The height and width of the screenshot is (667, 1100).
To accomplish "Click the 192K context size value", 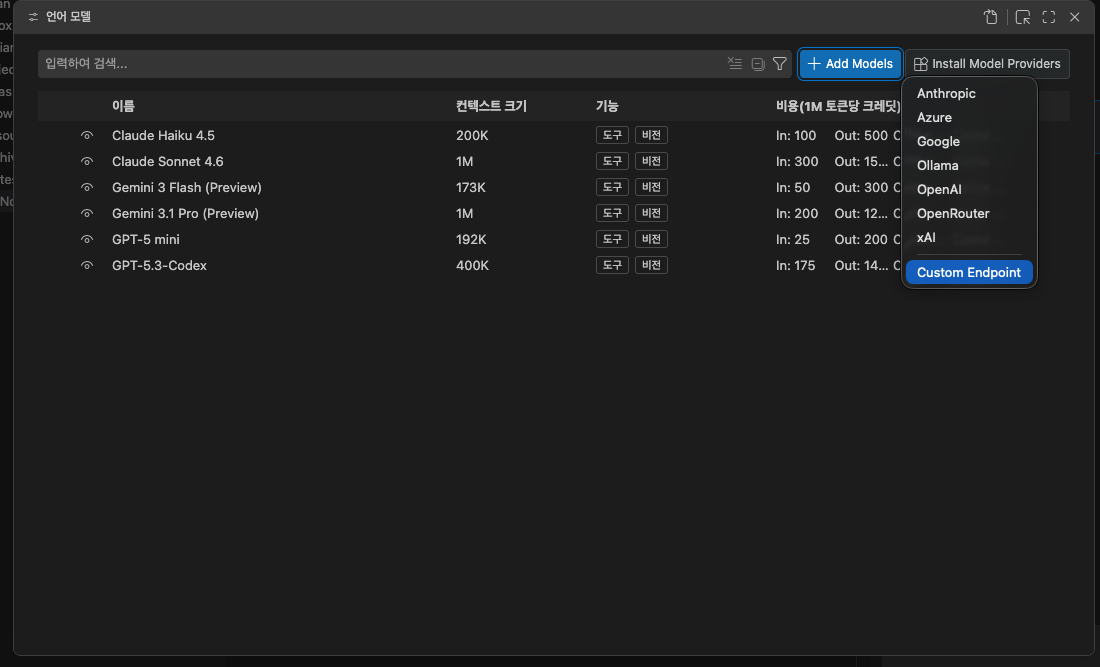I will pos(471,239).
